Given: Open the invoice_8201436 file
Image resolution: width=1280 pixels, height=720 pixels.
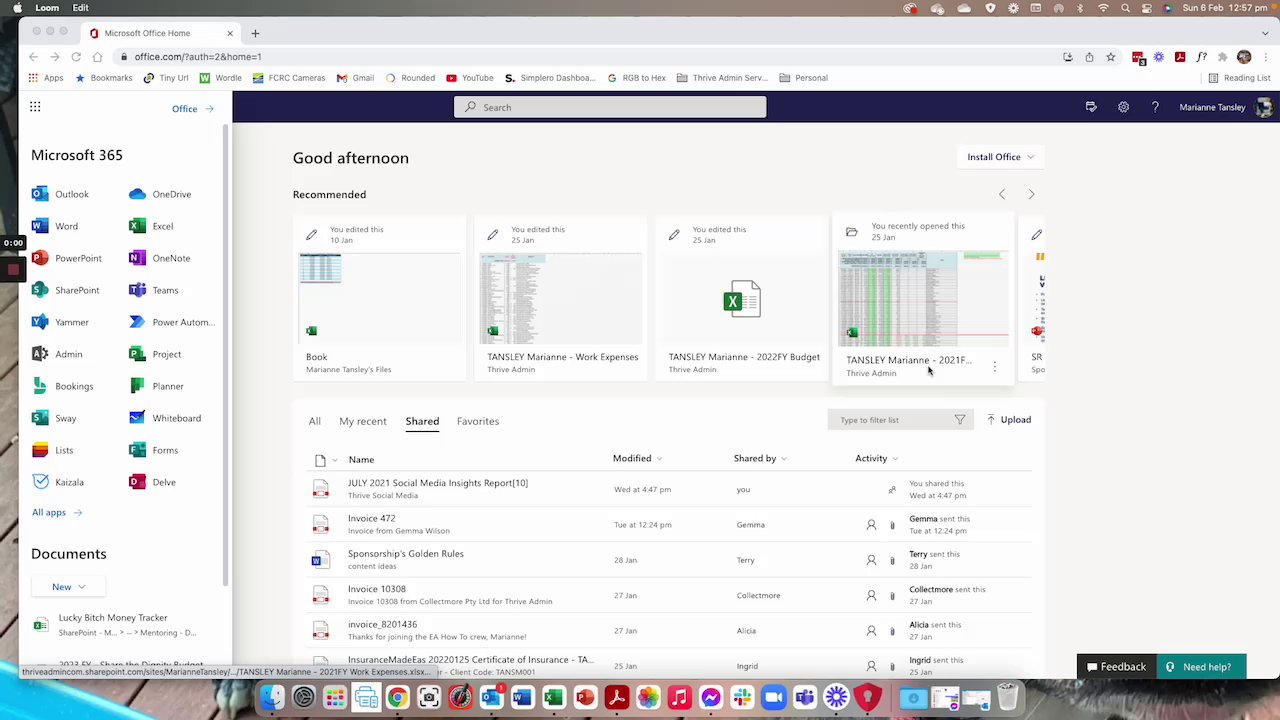Looking at the screenshot, I should [x=383, y=624].
